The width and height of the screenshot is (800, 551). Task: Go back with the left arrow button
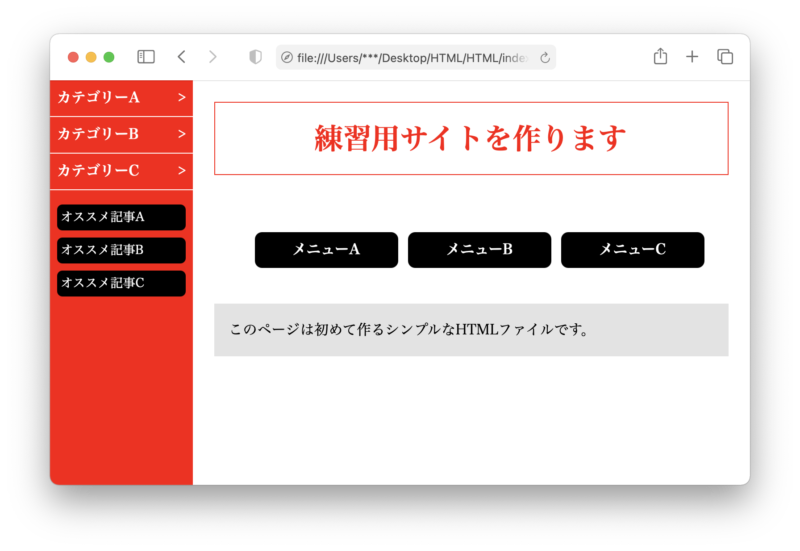[182, 57]
